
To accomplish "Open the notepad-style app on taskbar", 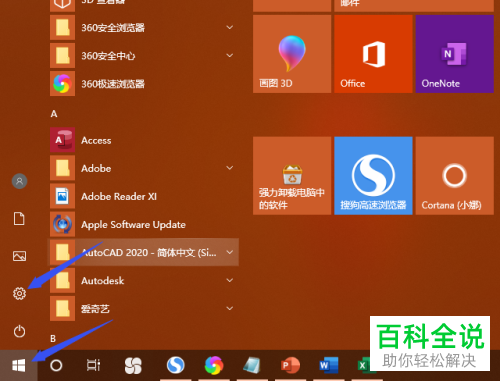I will pyautogui.click(x=252, y=365).
